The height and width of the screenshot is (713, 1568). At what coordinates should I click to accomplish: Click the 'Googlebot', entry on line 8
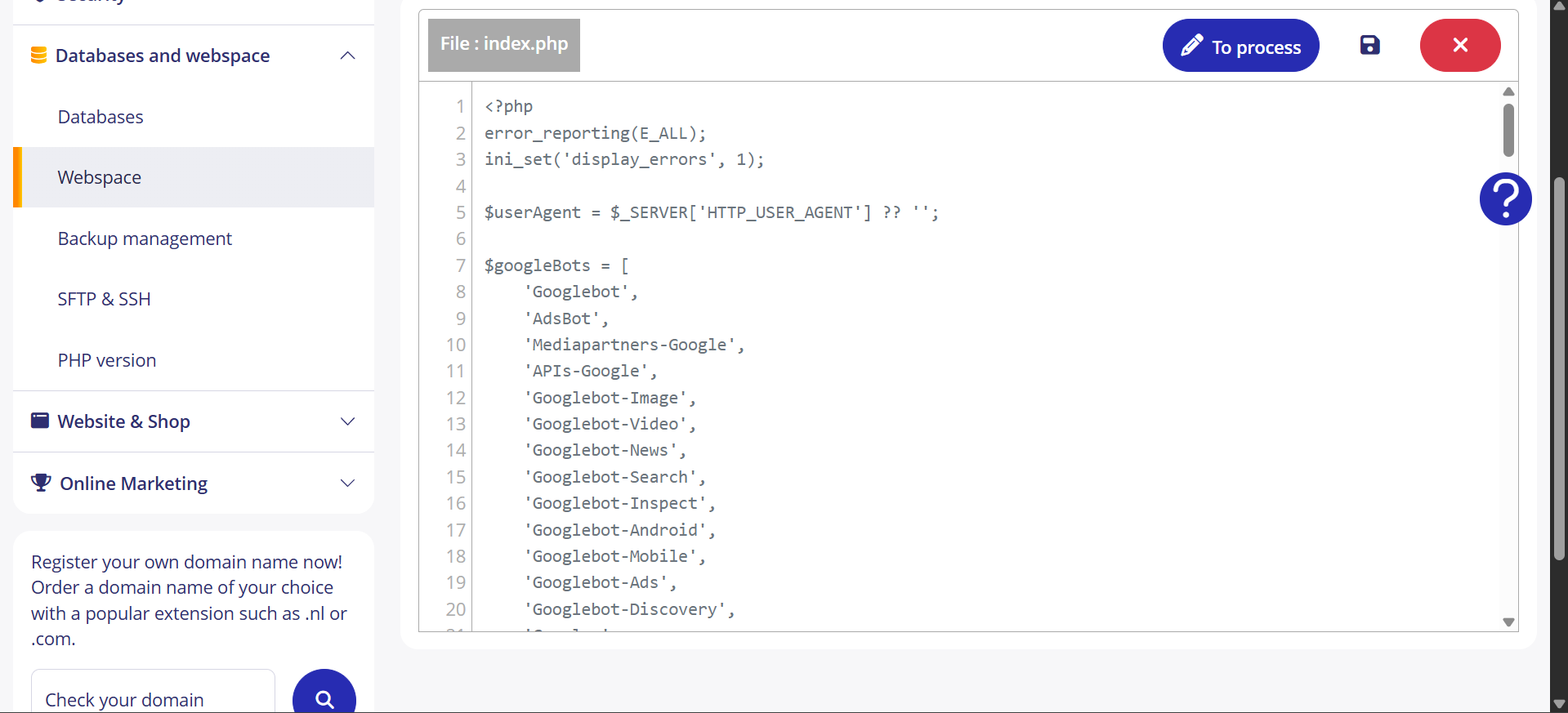[581, 292]
